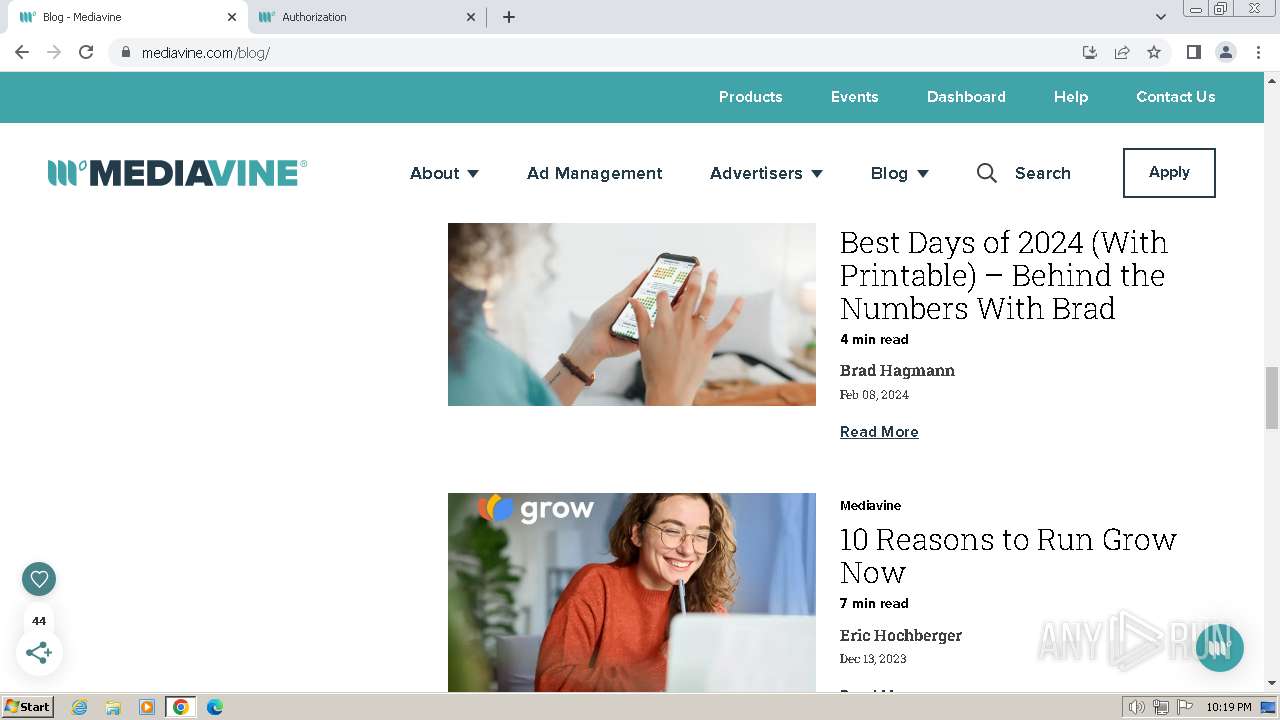Open Events in top bar
1280x720 pixels.
click(854, 97)
